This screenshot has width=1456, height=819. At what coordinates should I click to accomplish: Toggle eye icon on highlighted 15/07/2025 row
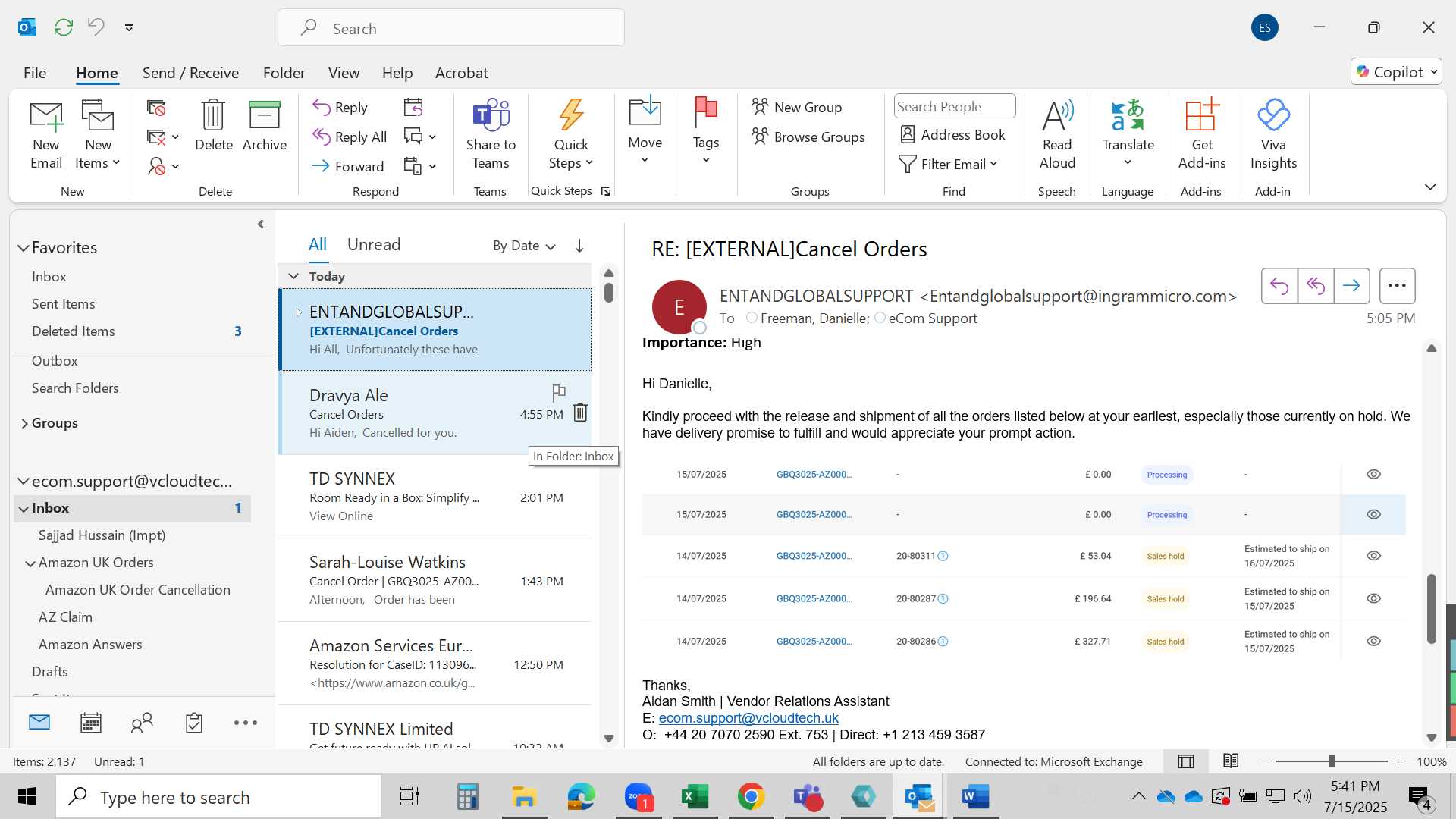pos(1373,515)
